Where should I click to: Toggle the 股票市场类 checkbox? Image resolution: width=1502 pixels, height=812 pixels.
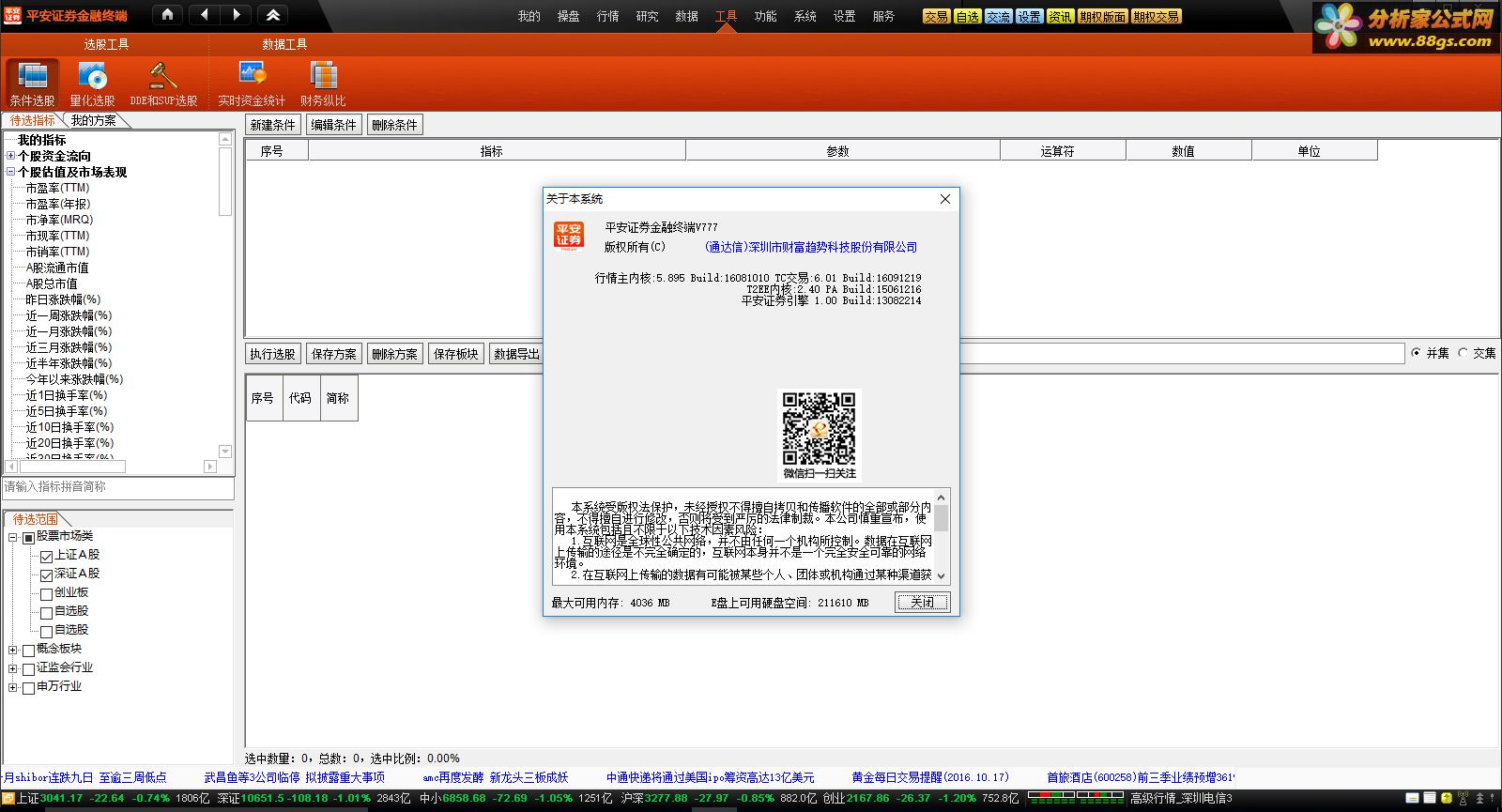pyautogui.click(x=28, y=537)
